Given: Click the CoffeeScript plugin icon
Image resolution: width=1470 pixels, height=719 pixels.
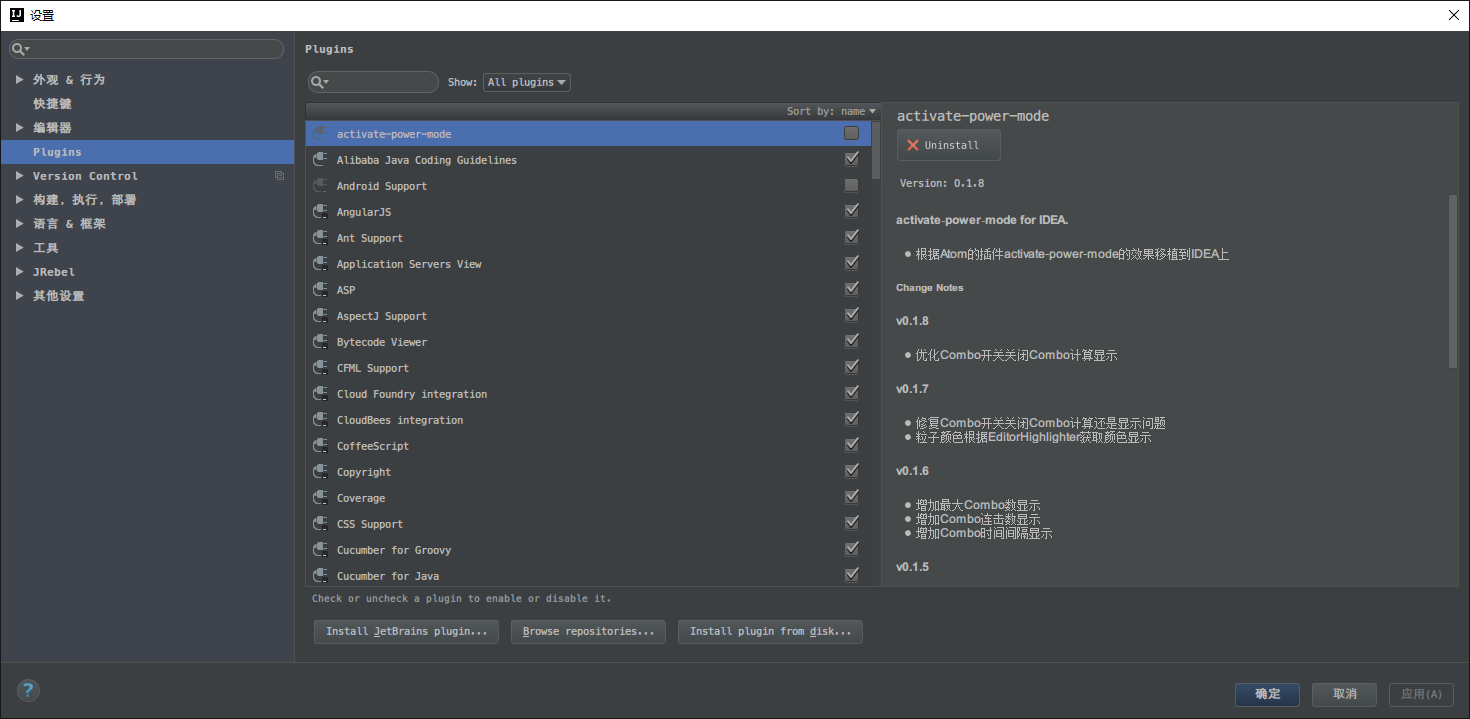Looking at the screenshot, I should click(x=320, y=446).
